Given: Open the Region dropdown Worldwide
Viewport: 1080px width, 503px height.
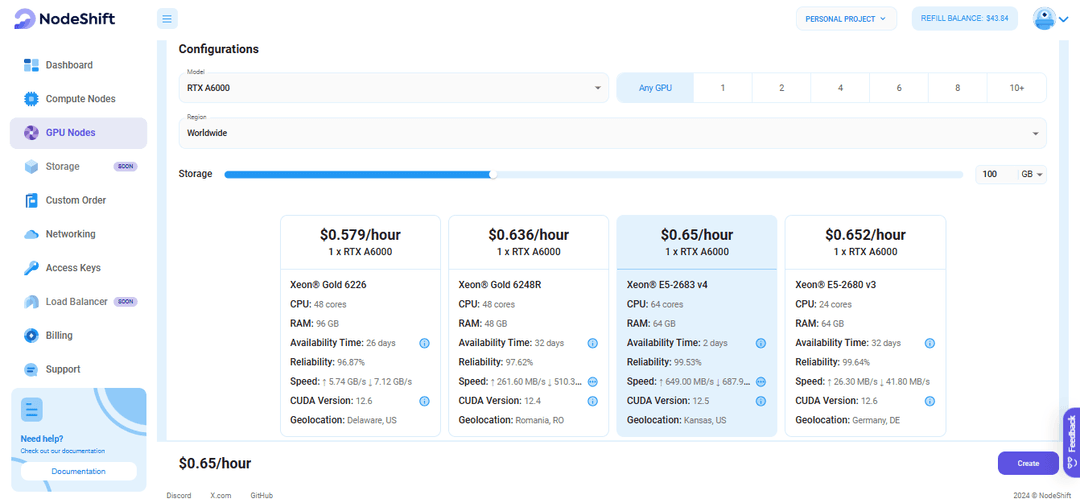Looking at the screenshot, I should pyautogui.click(x=612, y=133).
